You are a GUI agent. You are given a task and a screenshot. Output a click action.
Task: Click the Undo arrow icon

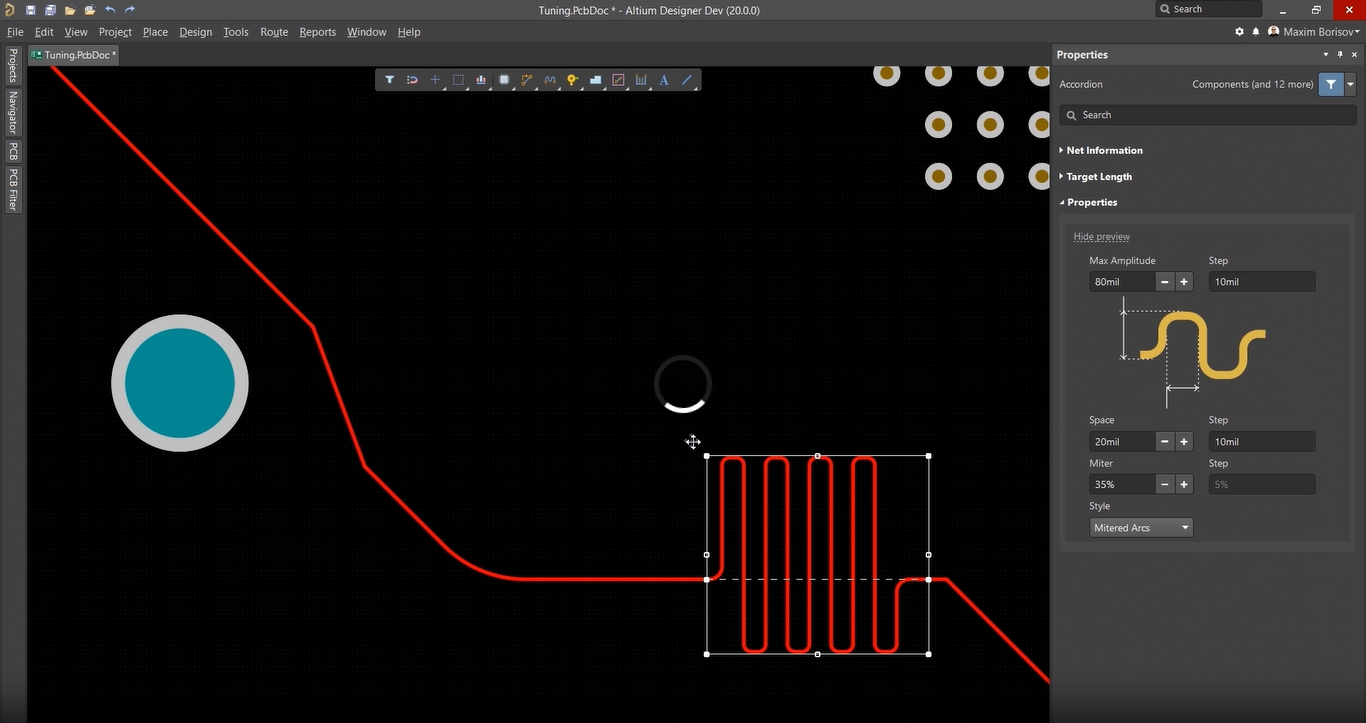(110, 9)
